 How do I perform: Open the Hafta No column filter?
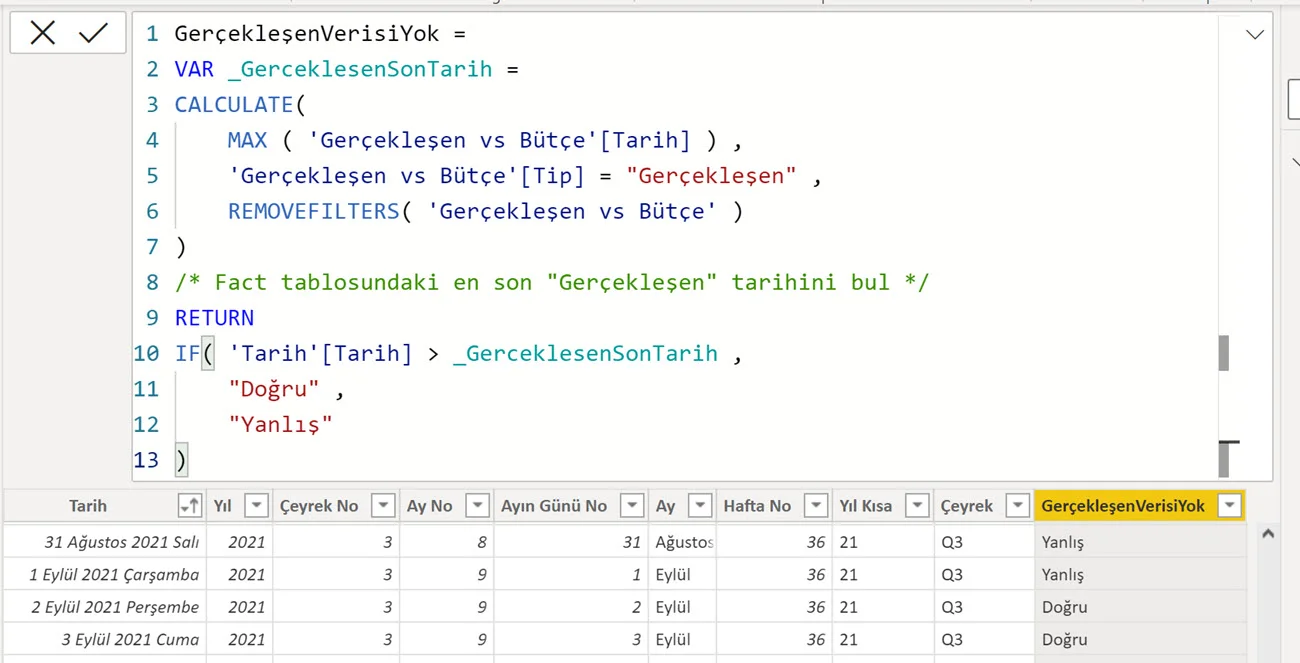tap(816, 507)
